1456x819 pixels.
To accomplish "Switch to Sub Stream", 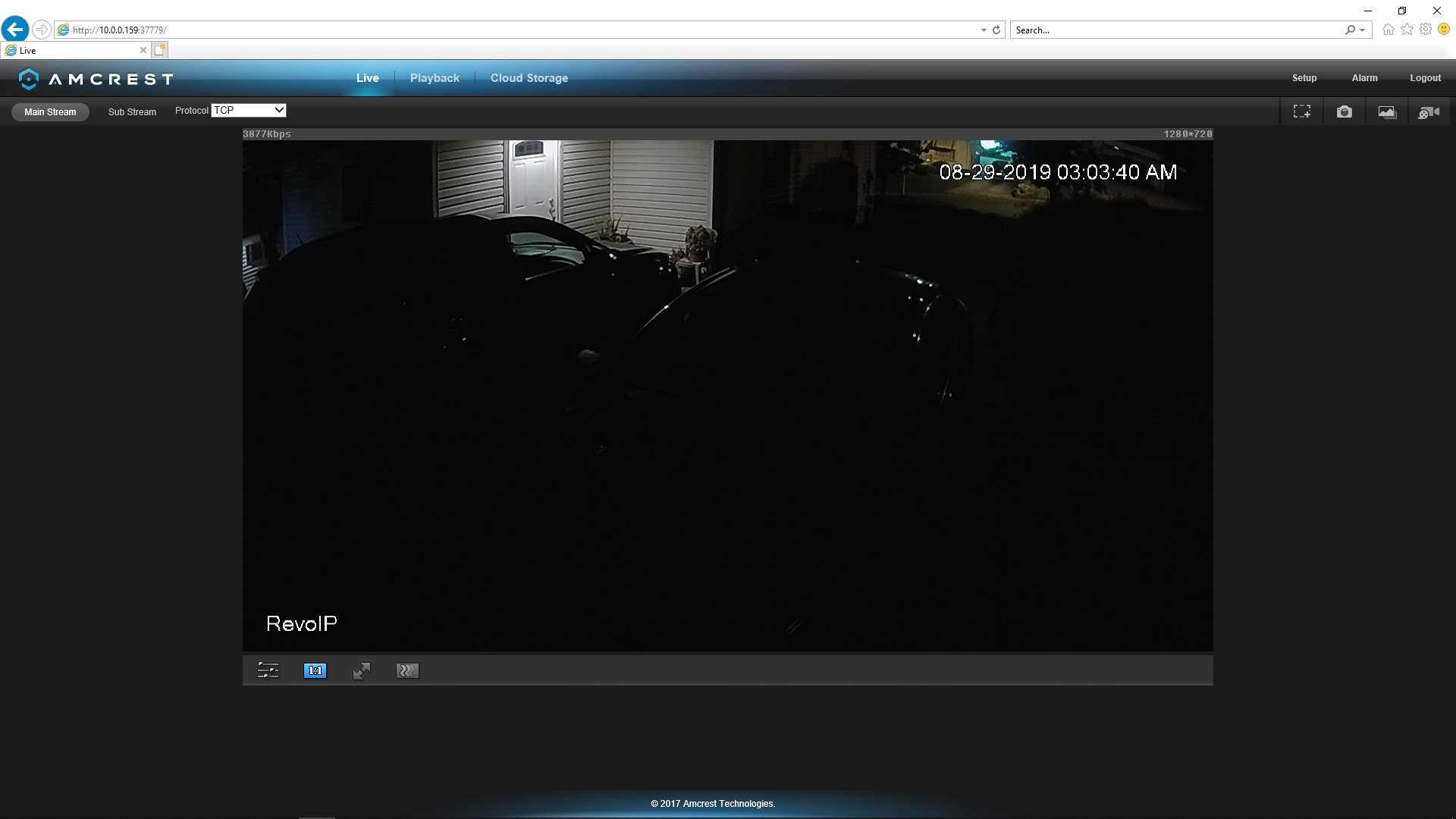I will [132, 112].
